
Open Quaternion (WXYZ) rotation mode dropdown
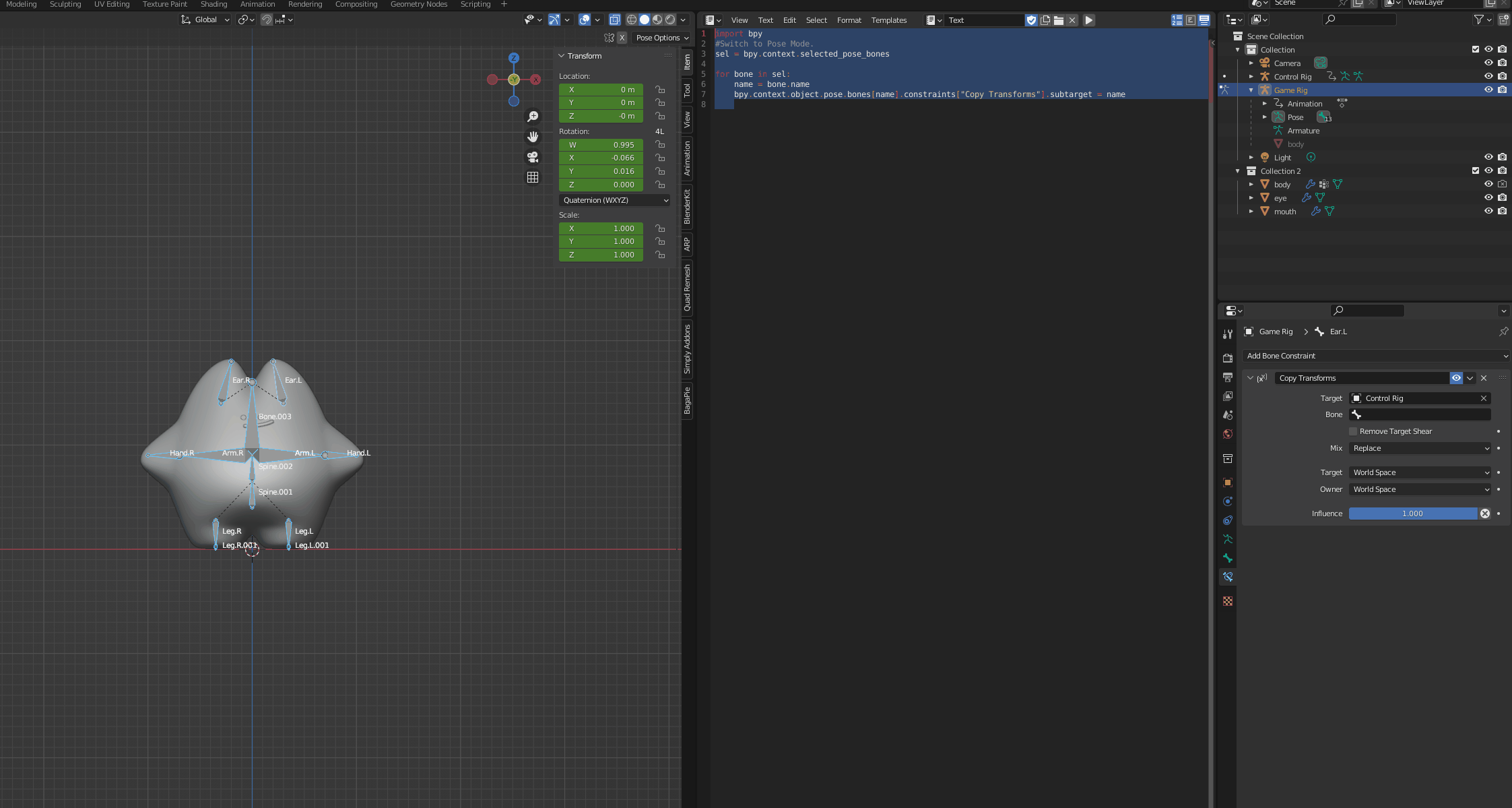615,200
